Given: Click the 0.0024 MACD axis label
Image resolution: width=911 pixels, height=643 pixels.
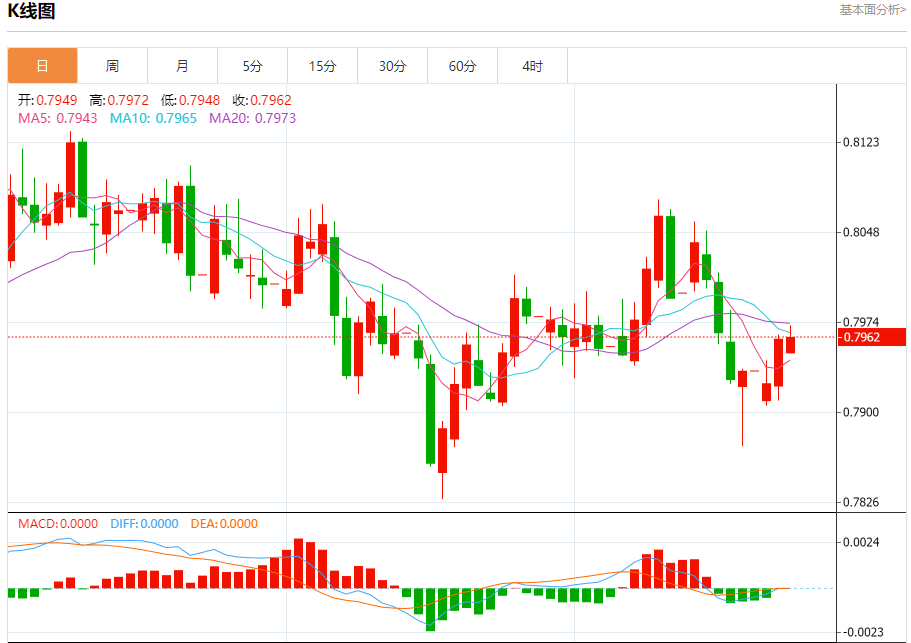Looking at the screenshot, I should [861, 542].
